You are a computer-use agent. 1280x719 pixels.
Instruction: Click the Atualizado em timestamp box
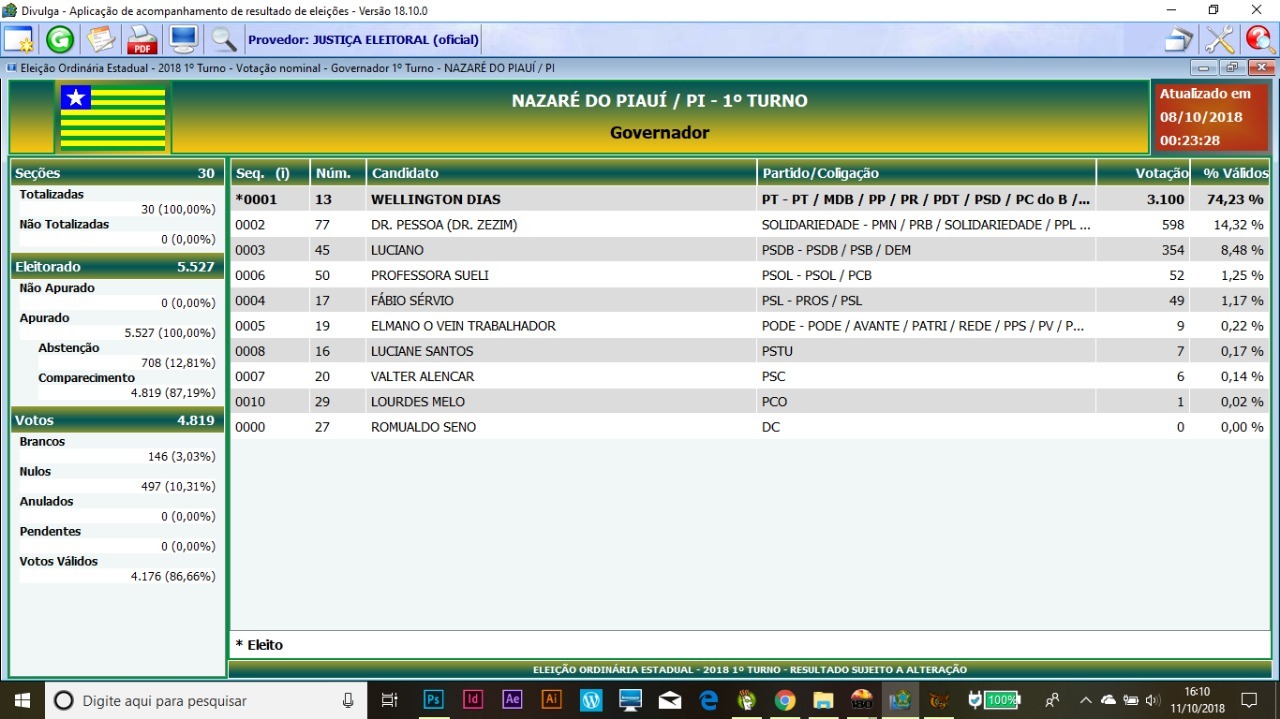pos(1210,117)
